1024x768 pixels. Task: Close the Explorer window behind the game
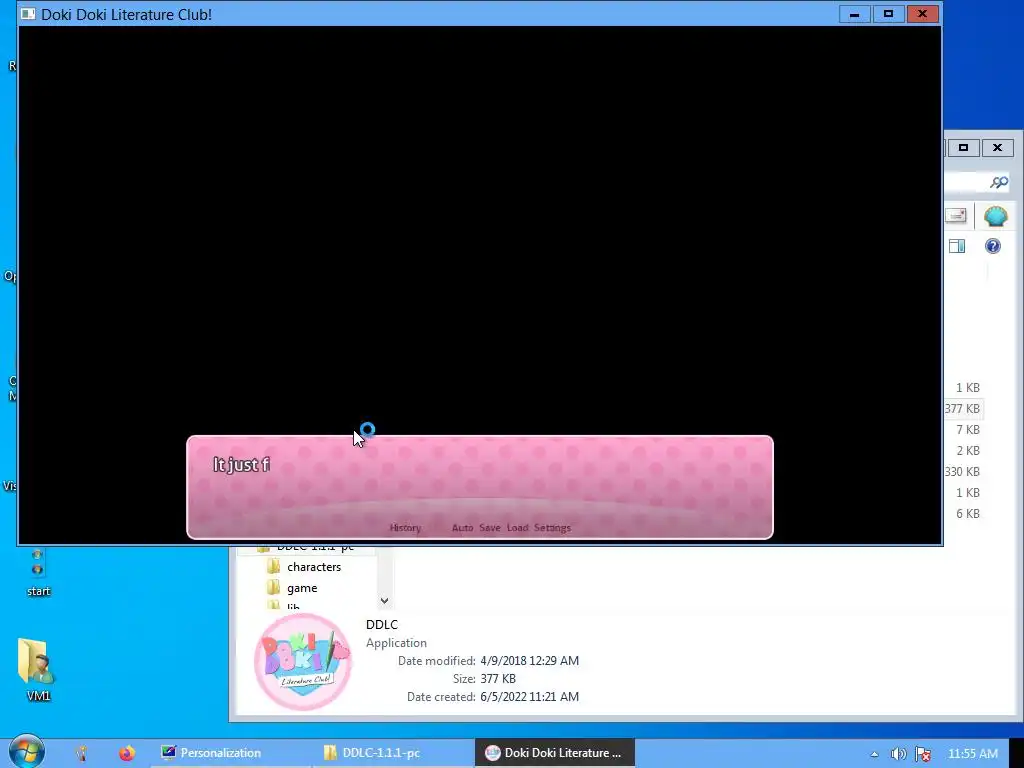point(997,148)
